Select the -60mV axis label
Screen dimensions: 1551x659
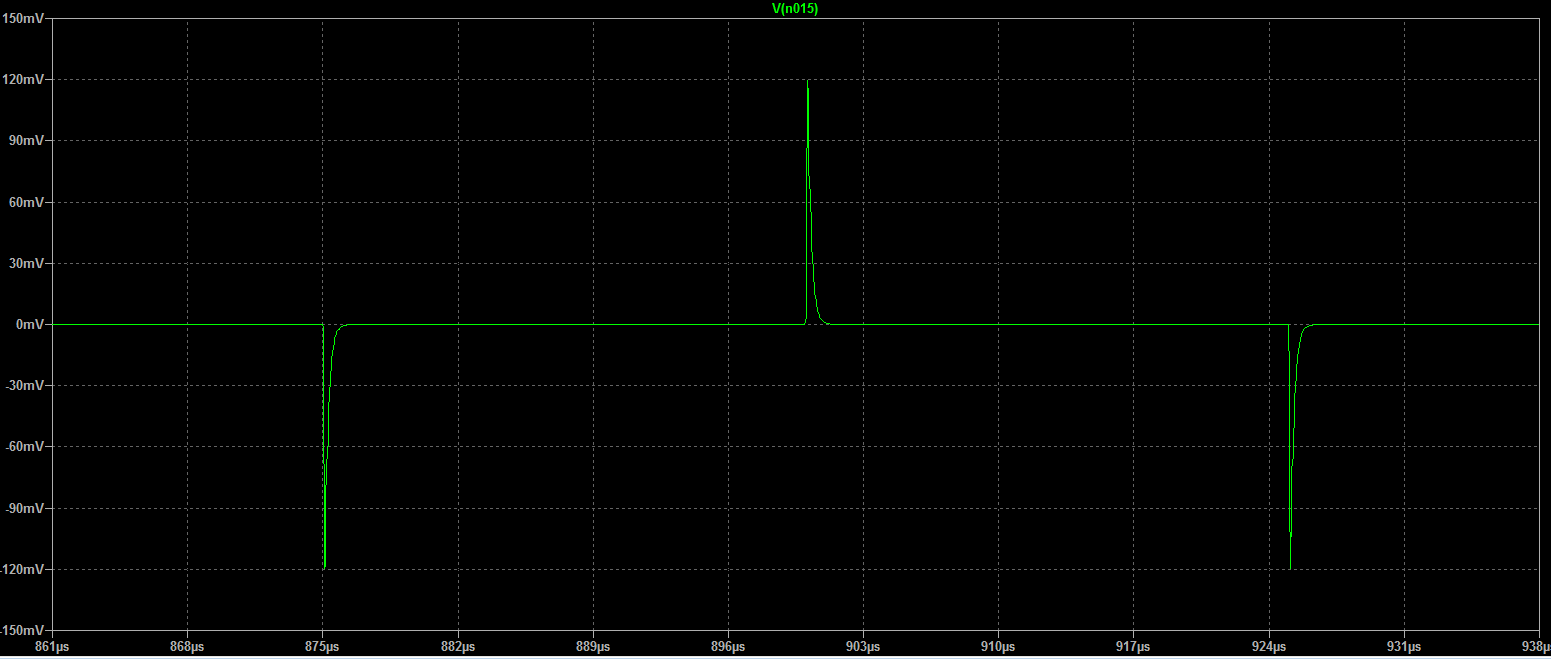[x=24, y=447]
